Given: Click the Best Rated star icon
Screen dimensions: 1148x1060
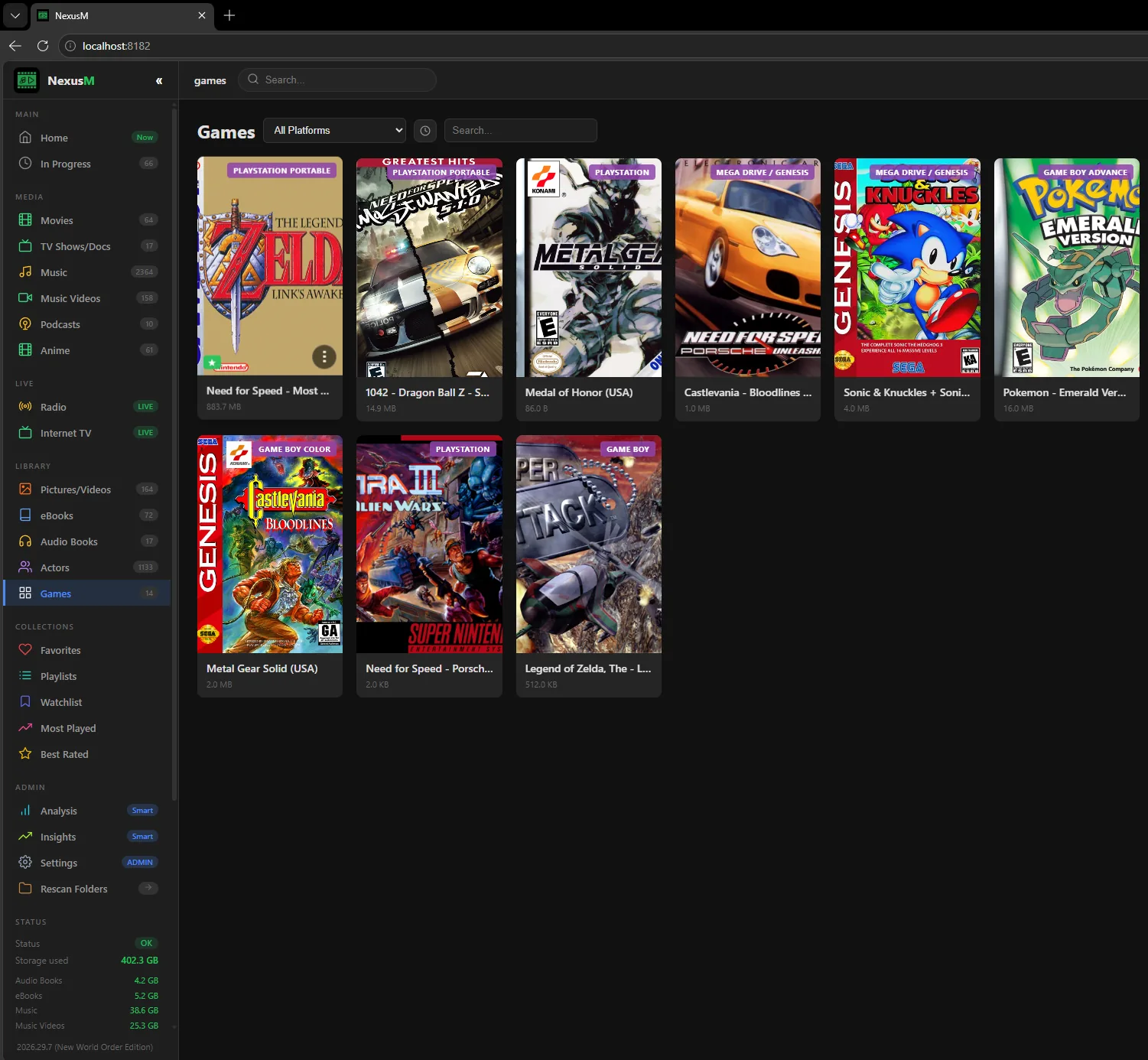Looking at the screenshot, I should [25, 754].
